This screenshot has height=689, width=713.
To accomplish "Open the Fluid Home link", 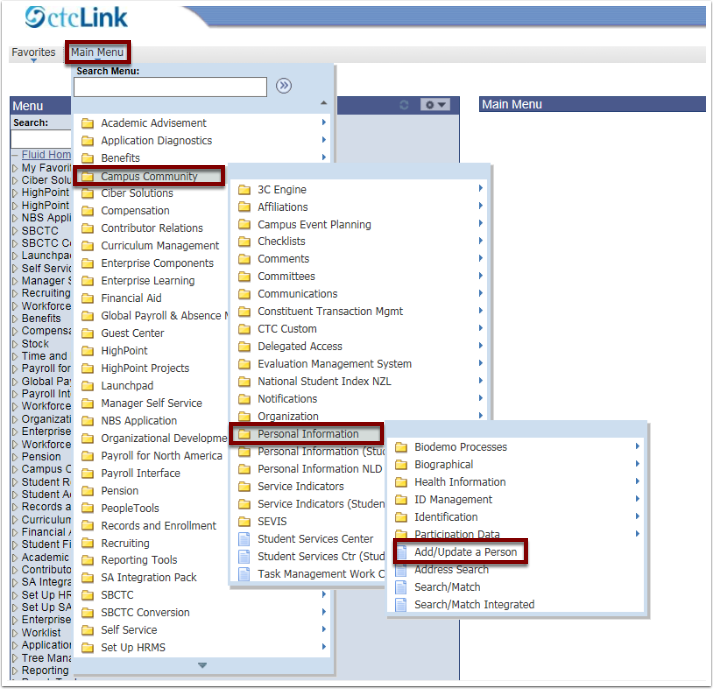I will (46, 155).
